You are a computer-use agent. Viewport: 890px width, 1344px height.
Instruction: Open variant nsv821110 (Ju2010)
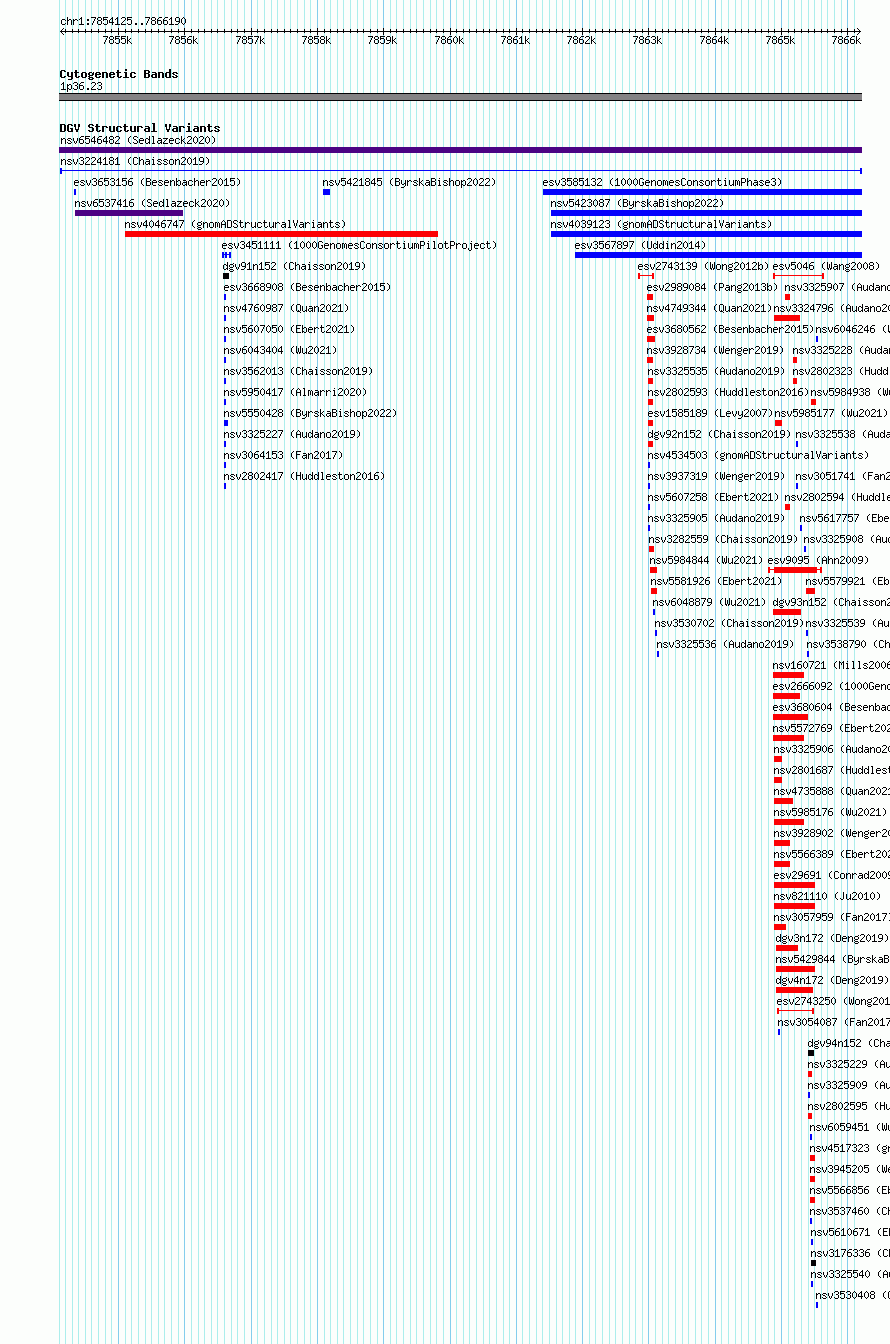point(828,896)
